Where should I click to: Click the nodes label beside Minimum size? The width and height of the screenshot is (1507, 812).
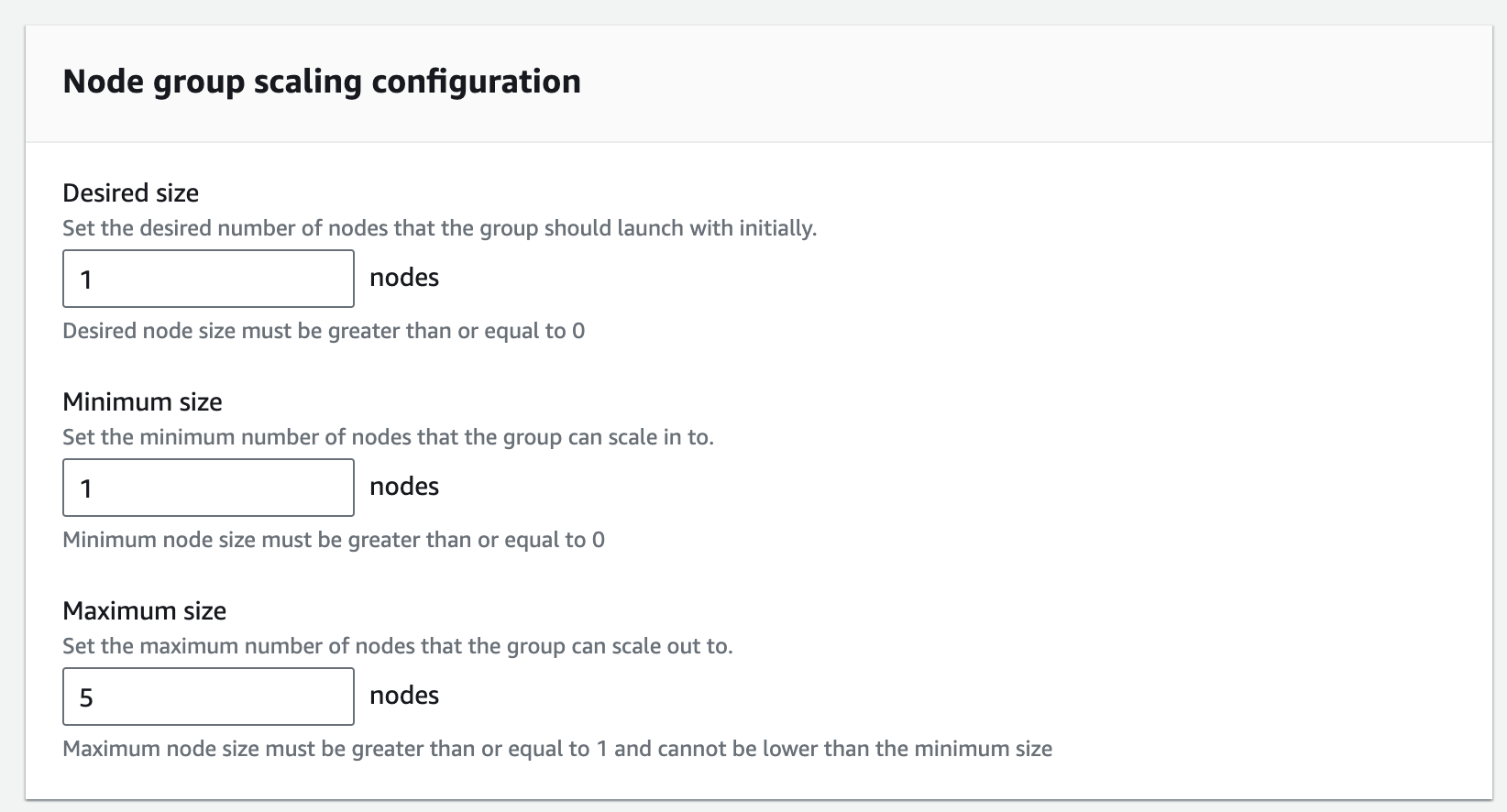403,486
